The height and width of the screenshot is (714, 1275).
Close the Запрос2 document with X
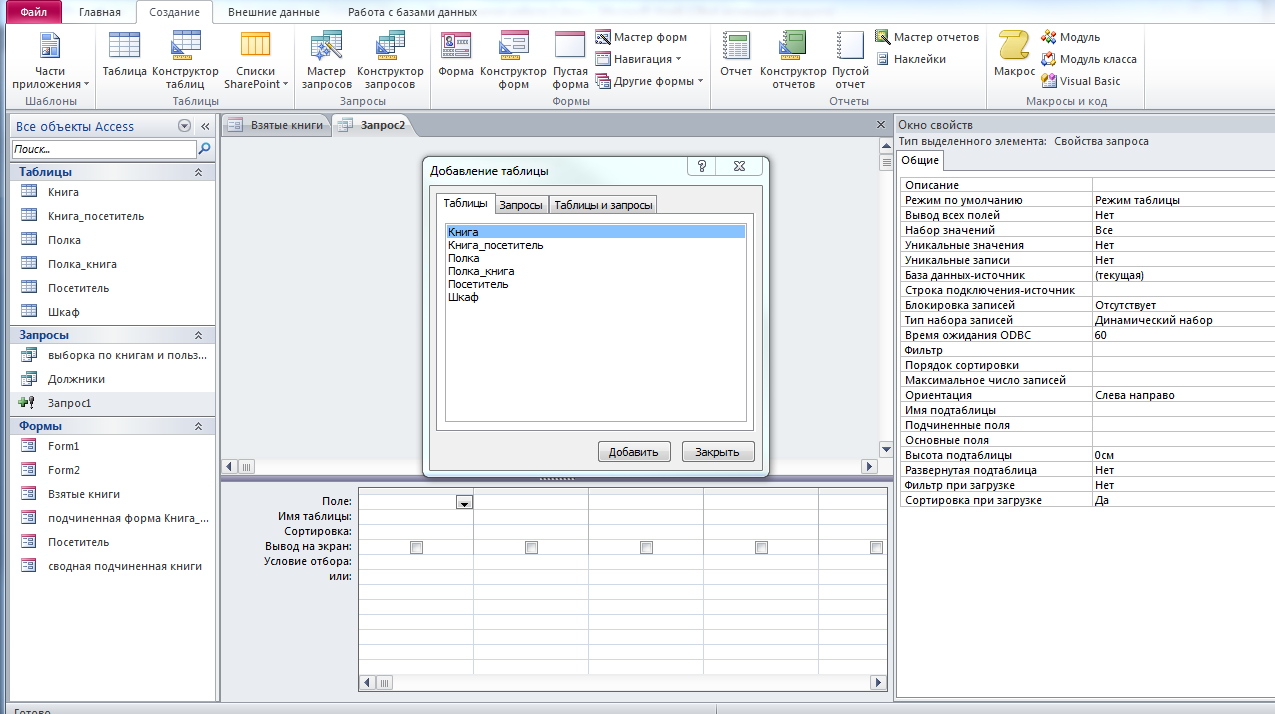pyautogui.click(x=881, y=125)
